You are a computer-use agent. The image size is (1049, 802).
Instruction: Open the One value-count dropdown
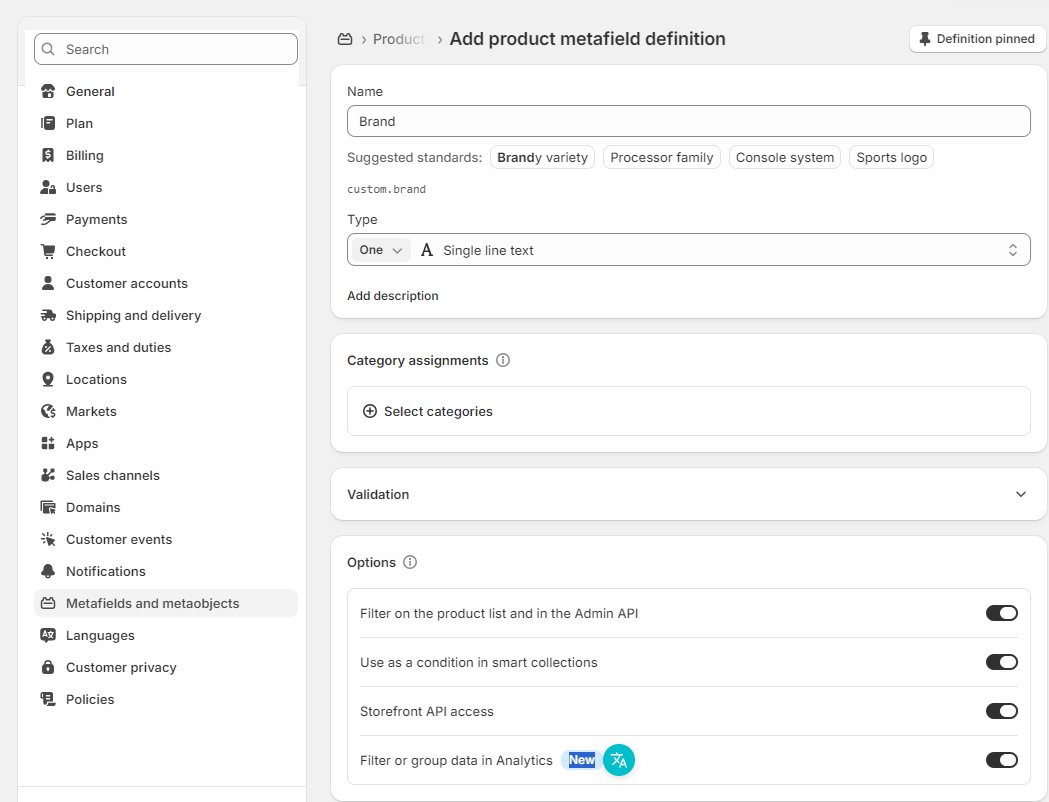381,250
